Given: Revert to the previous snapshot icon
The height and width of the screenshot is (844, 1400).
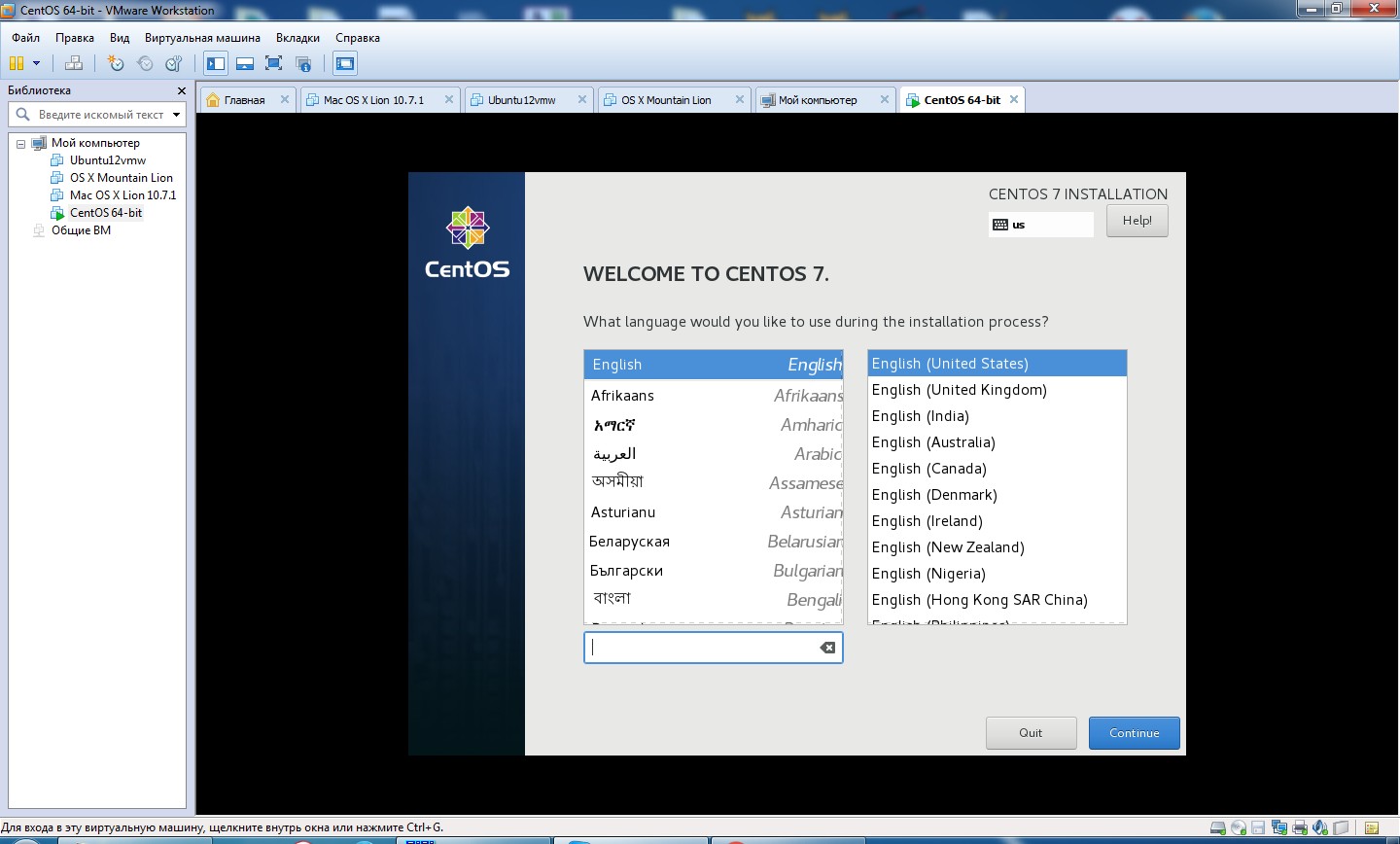Looking at the screenshot, I should tap(145, 63).
